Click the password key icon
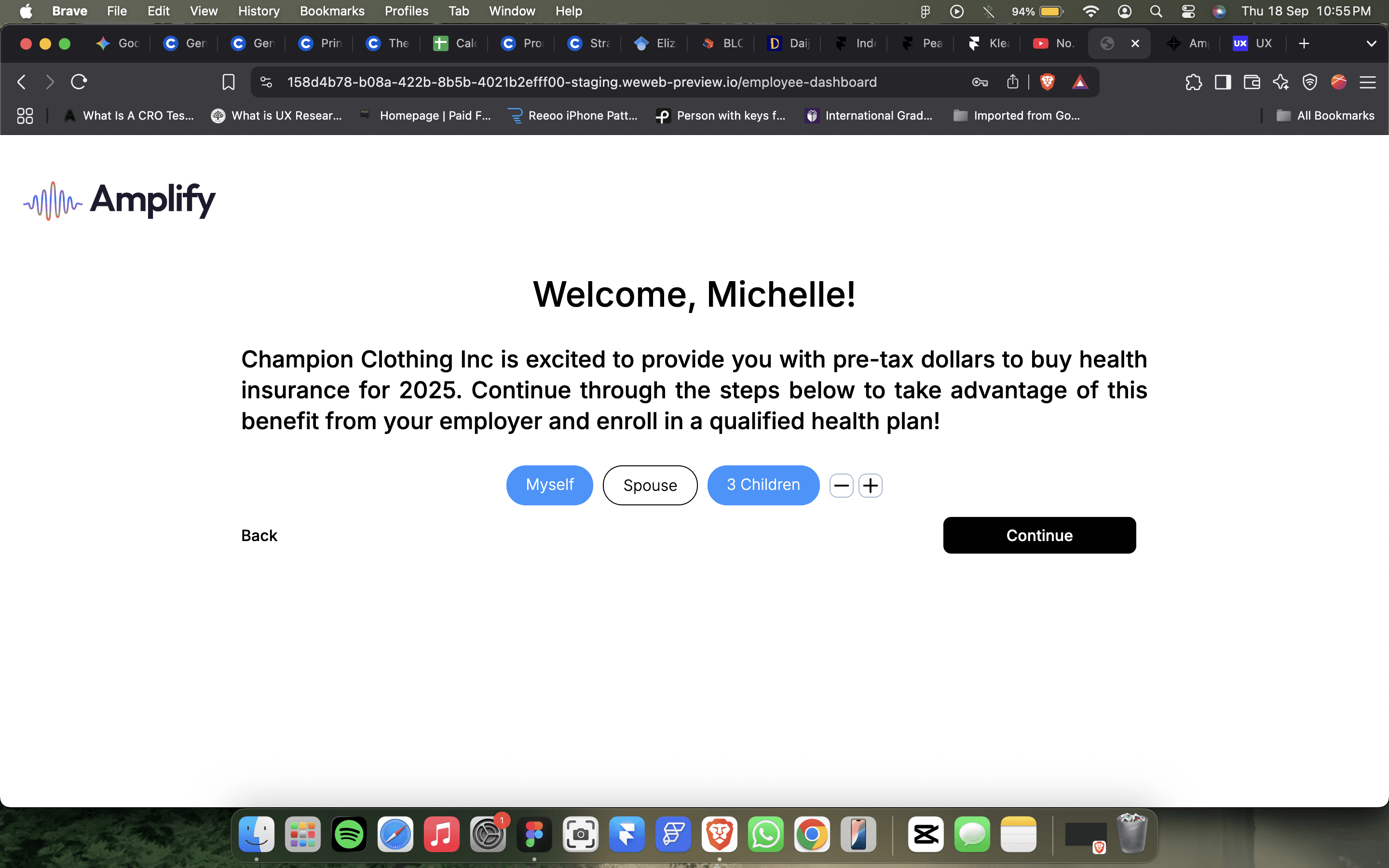Image resolution: width=1389 pixels, height=868 pixels. click(979, 82)
